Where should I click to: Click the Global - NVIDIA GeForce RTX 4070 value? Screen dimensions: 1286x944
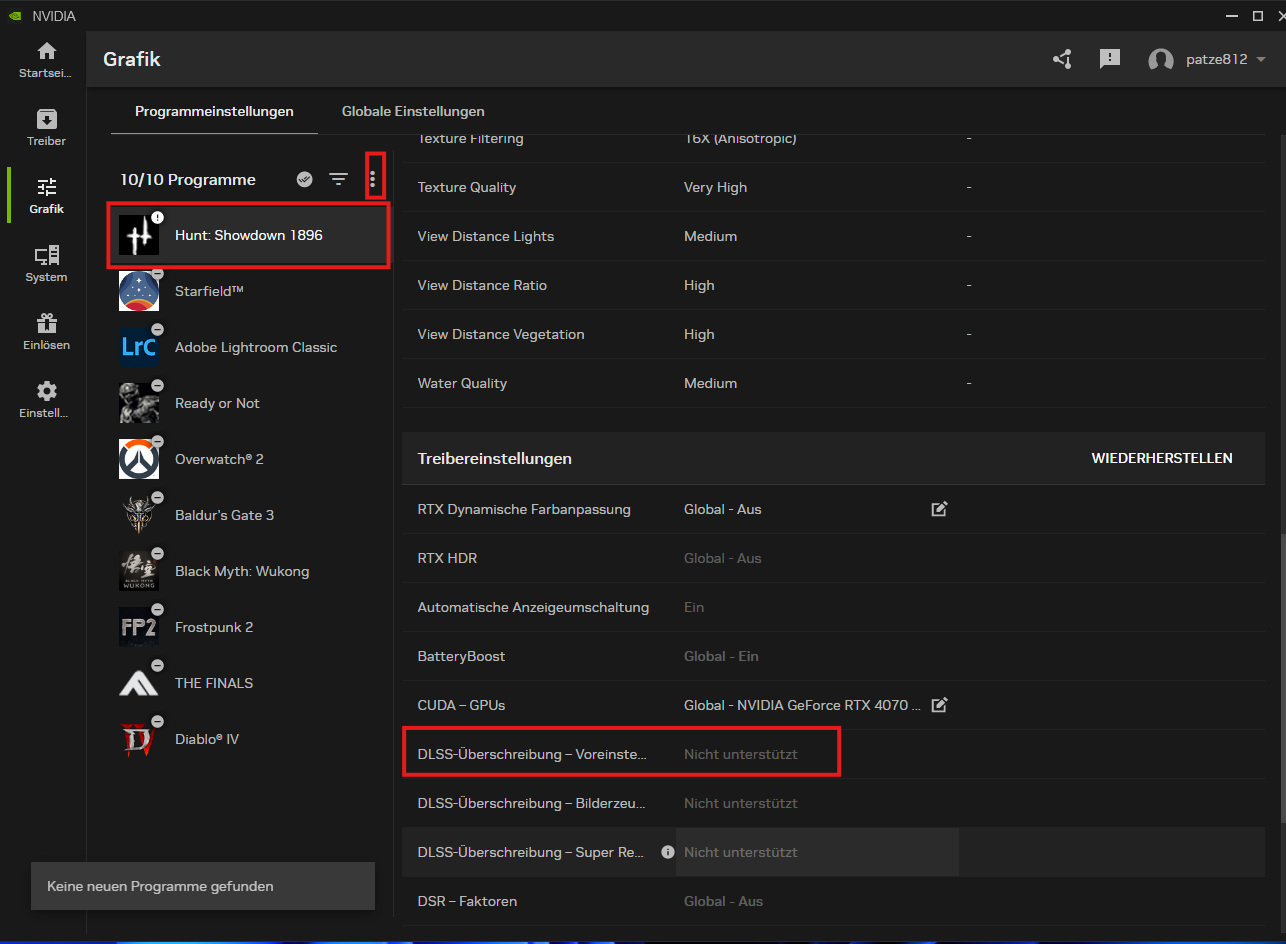[802, 705]
